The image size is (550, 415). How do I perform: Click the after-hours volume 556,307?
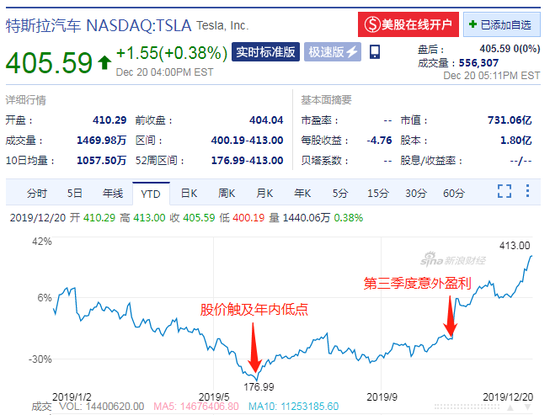(479, 63)
